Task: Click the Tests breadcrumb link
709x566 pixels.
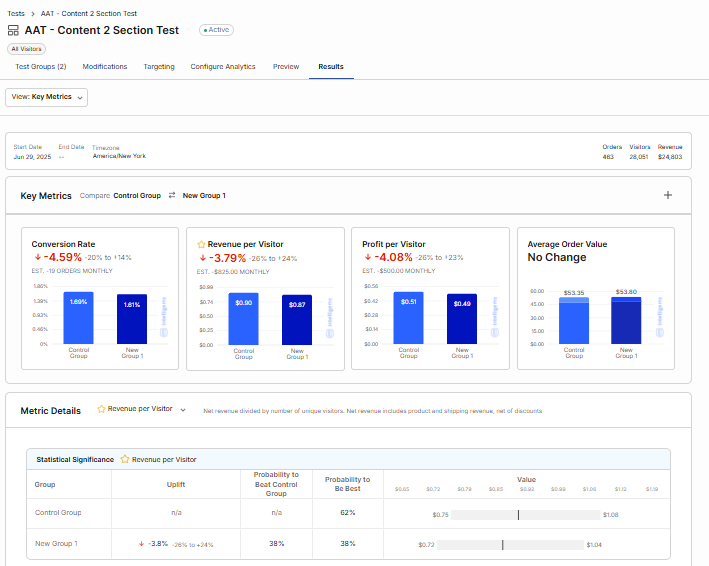Action: coord(16,13)
